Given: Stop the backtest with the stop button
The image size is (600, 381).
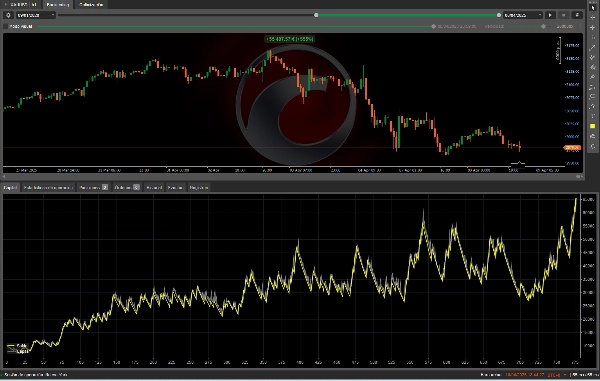Looking at the screenshot, I should [563, 15].
